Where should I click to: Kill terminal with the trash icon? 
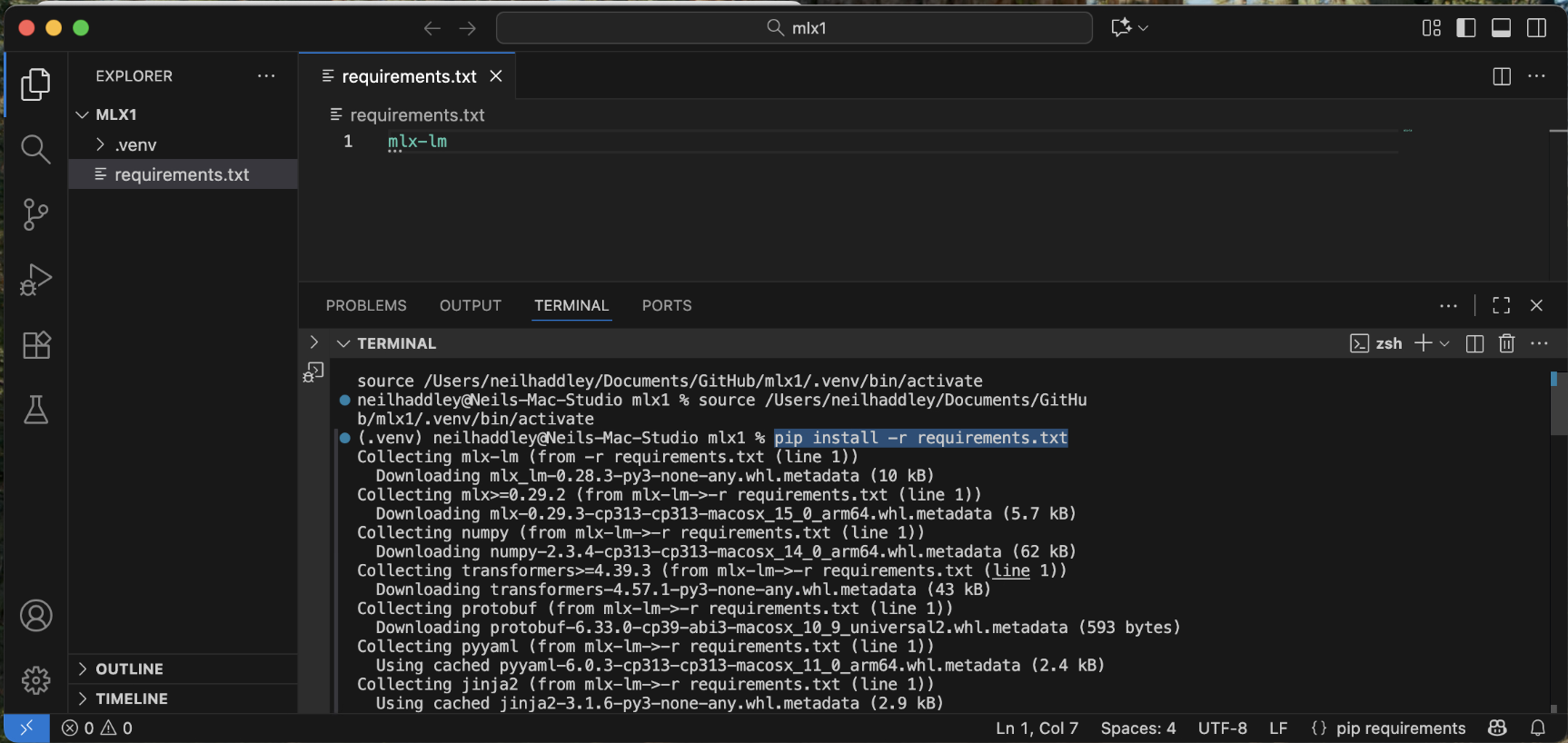[x=1506, y=343]
